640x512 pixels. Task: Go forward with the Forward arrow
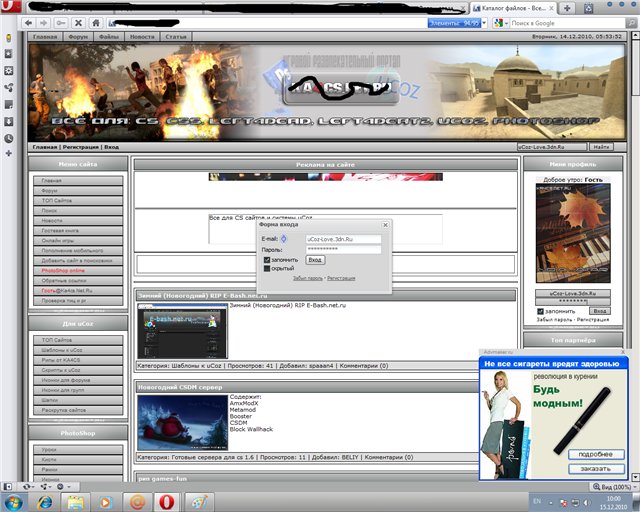pyautogui.click(x=44, y=23)
